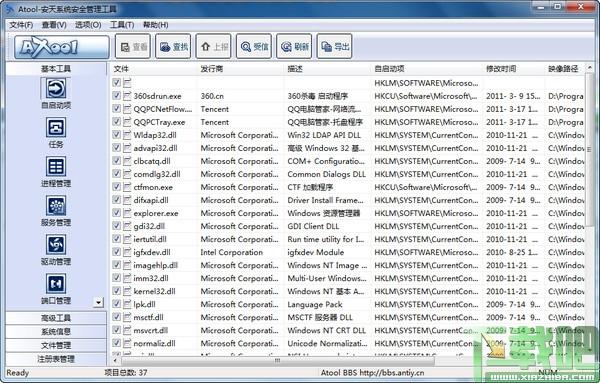600x383 pixels.
Task: Uncheck the iertutil.dll row checkbox
Action: 116,239
